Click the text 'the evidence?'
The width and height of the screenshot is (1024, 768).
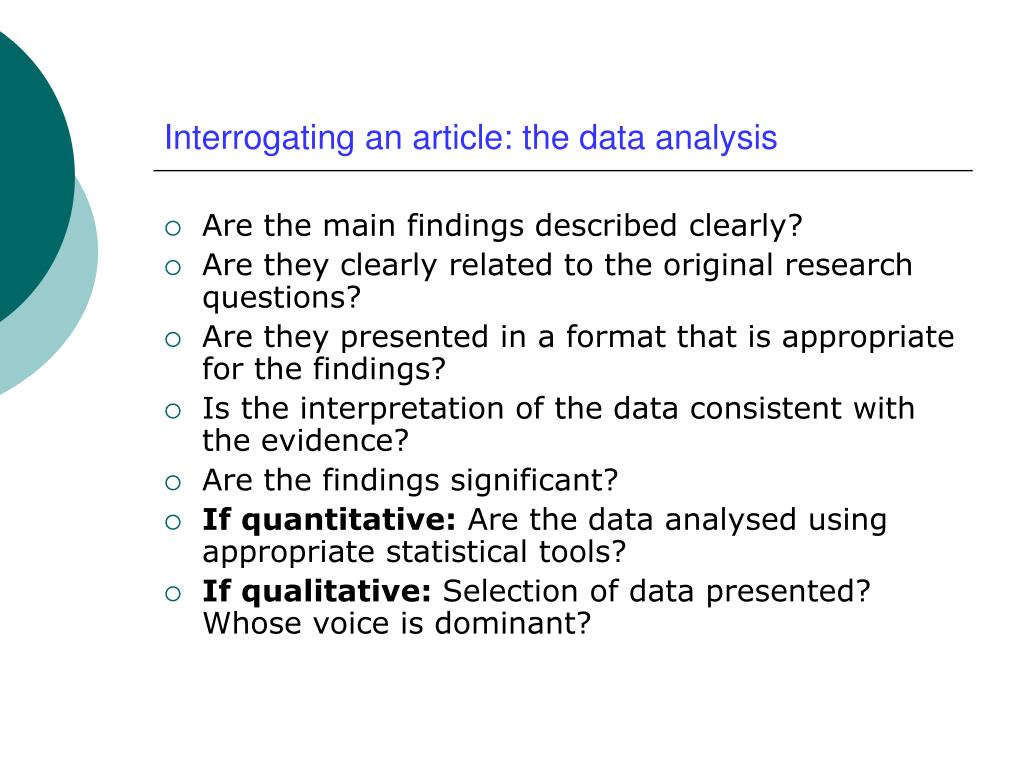306,440
